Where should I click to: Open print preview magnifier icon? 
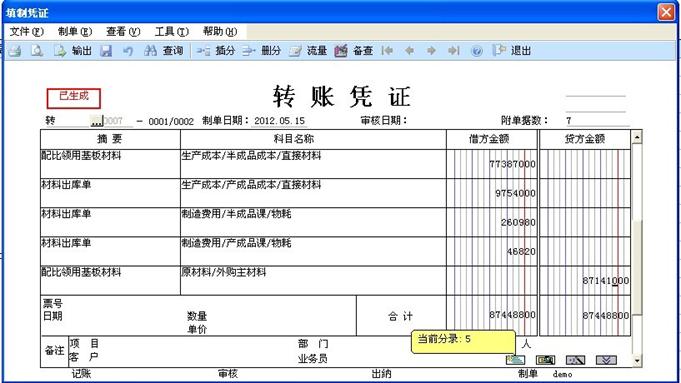37,51
